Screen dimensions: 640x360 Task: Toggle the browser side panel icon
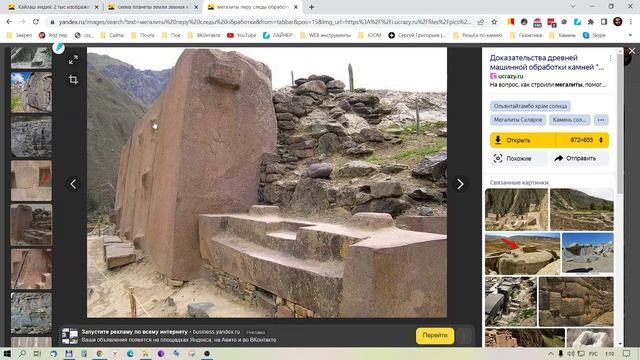point(604,22)
